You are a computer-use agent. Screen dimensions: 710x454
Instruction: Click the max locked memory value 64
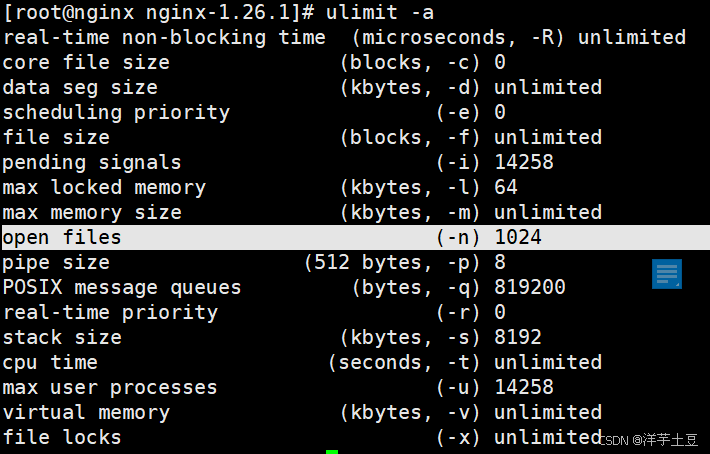[x=506, y=187]
